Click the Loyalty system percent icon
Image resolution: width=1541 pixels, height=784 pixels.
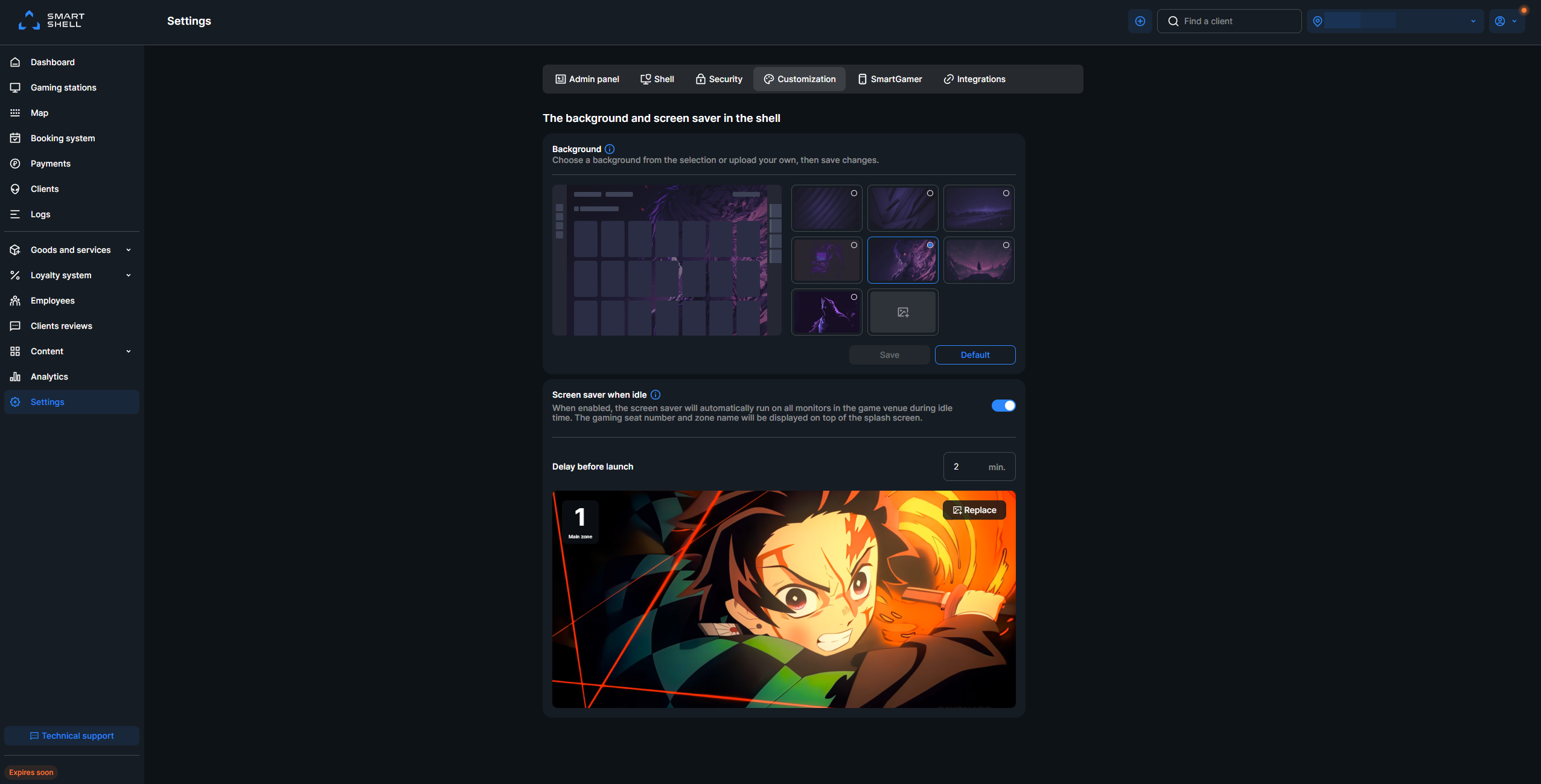point(15,275)
